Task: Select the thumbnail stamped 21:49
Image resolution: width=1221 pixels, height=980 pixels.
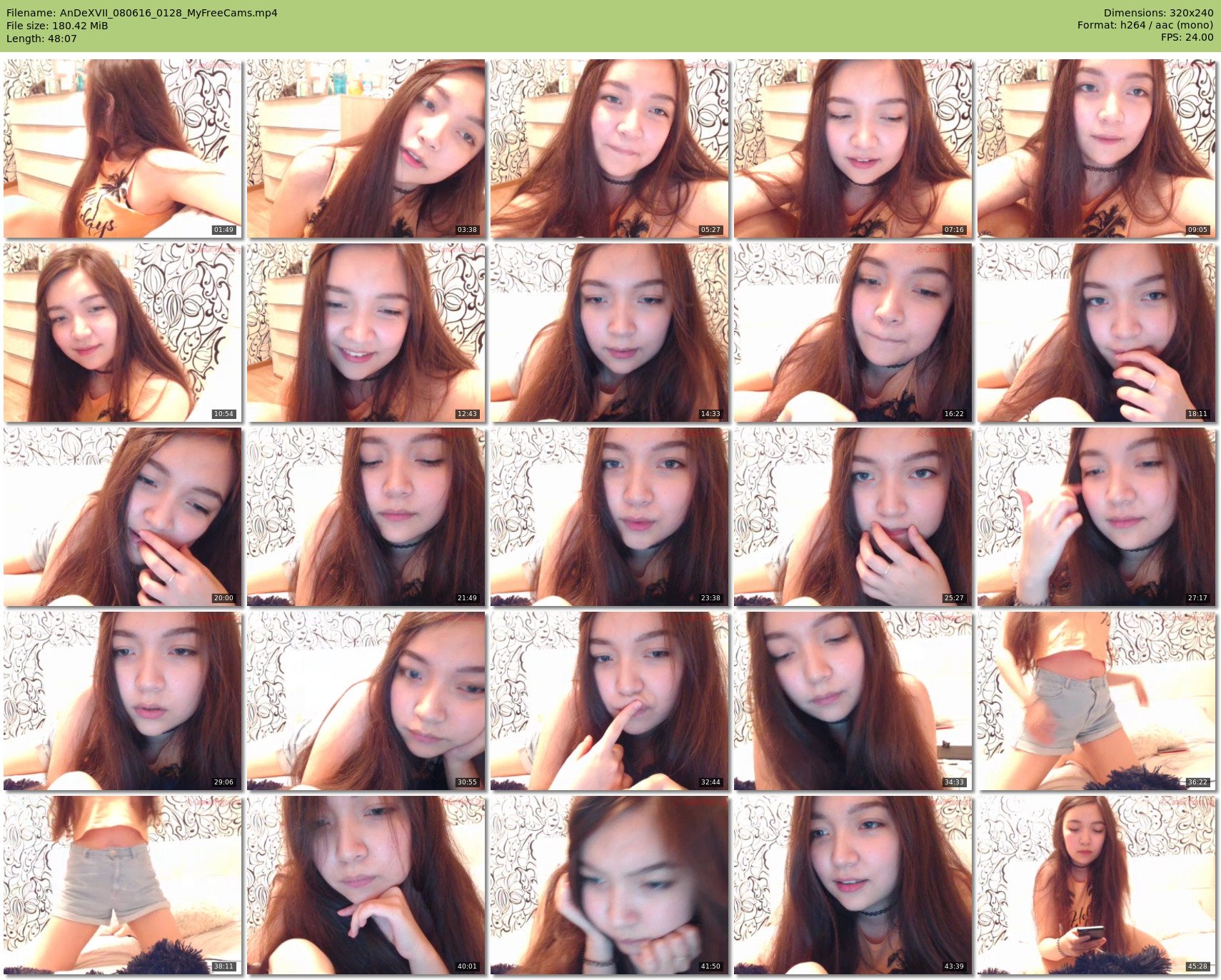Action: pyautogui.click(x=366, y=517)
